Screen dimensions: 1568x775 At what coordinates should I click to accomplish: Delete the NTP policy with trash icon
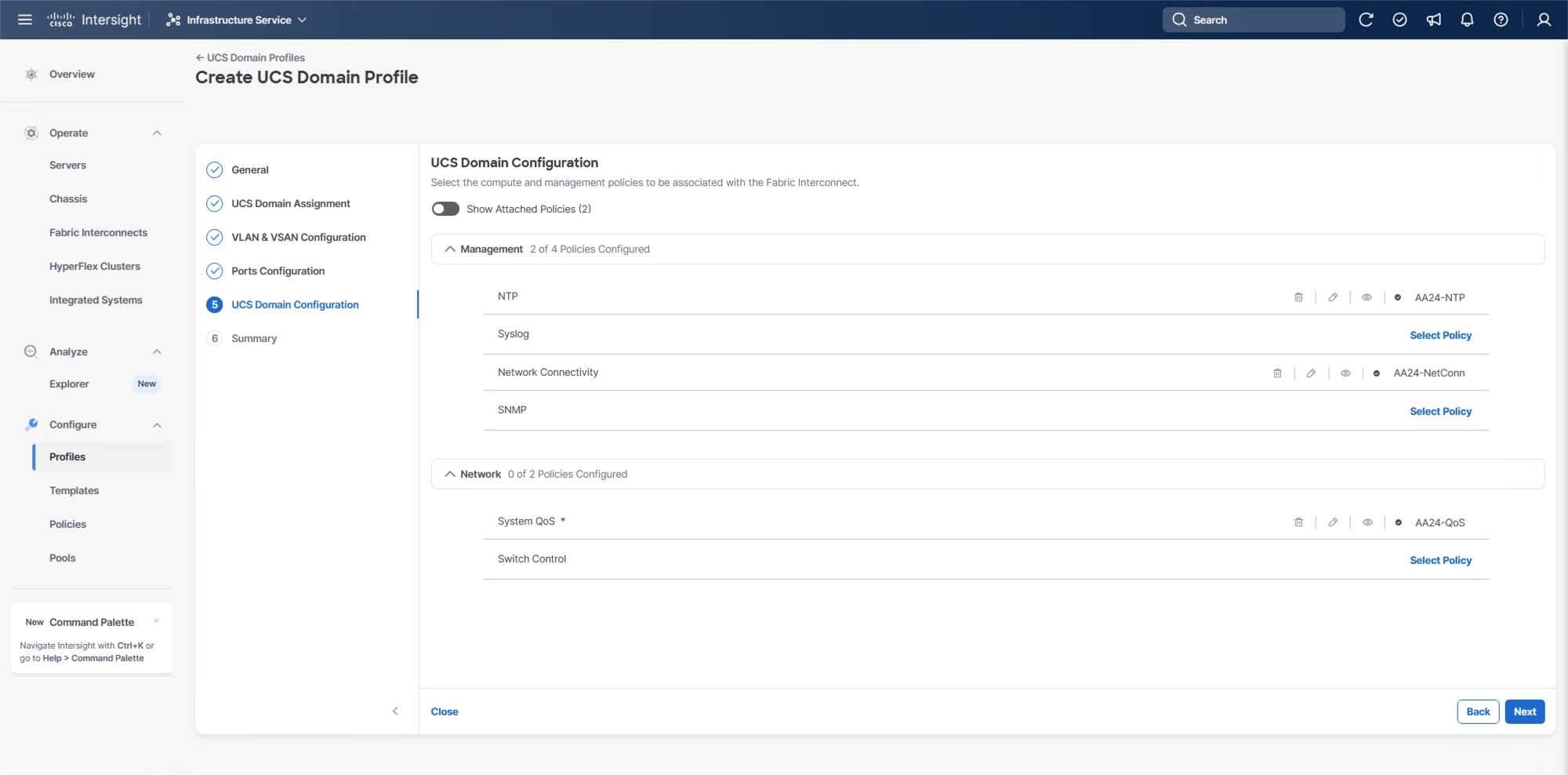[x=1298, y=297]
